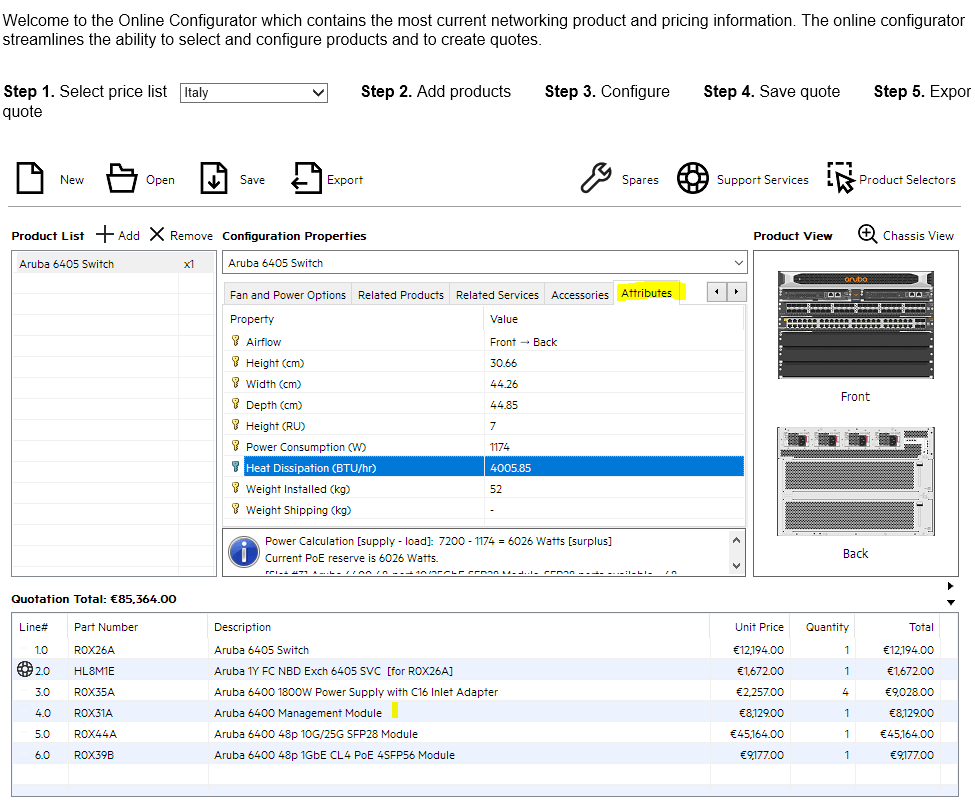975x803 pixels.
Task: Open the Aruba 6405 Switch configuration dropdown
Action: pyautogui.click(x=484, y=262)
